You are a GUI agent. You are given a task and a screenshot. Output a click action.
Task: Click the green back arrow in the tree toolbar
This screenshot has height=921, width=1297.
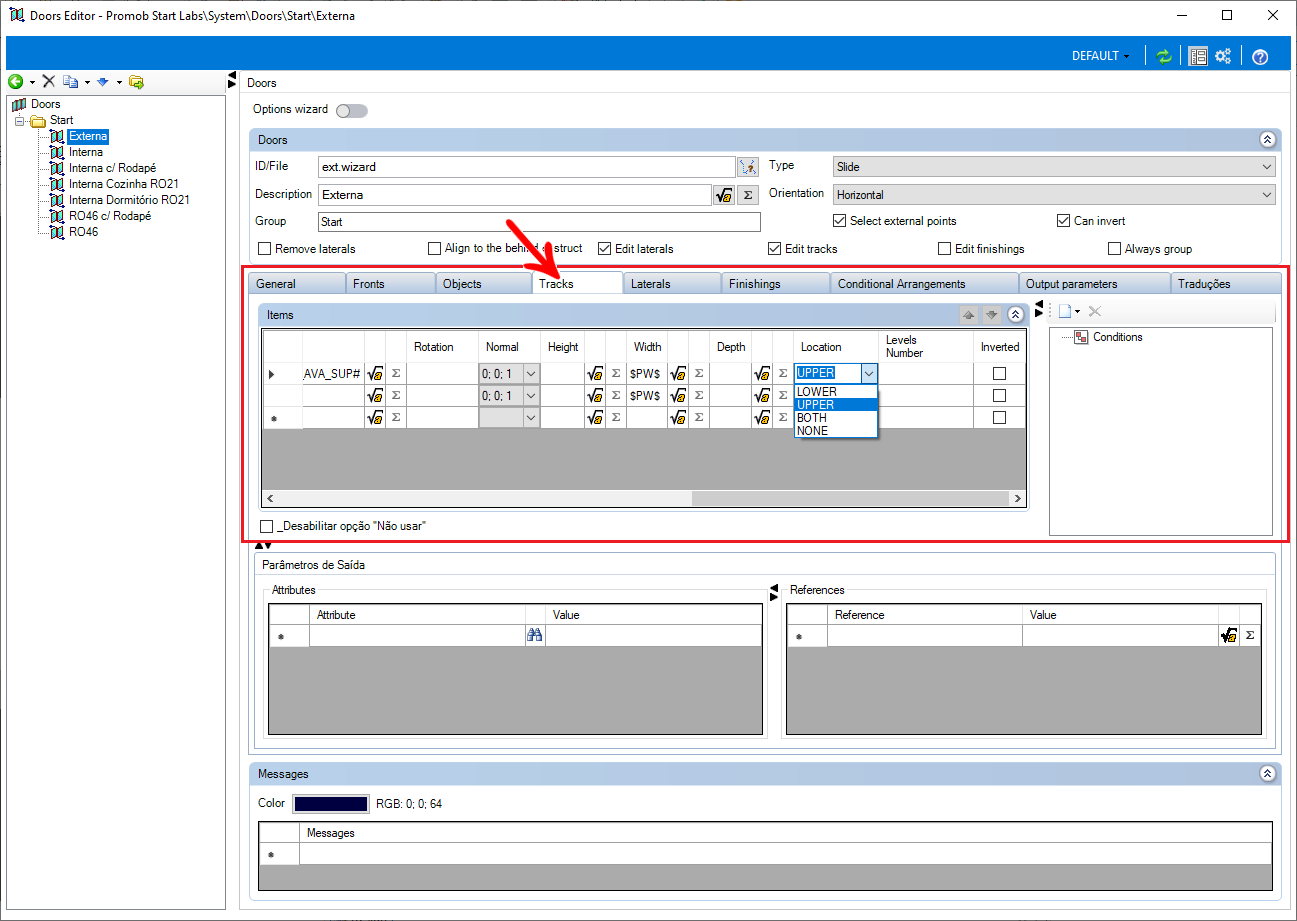tap(16, 81)
